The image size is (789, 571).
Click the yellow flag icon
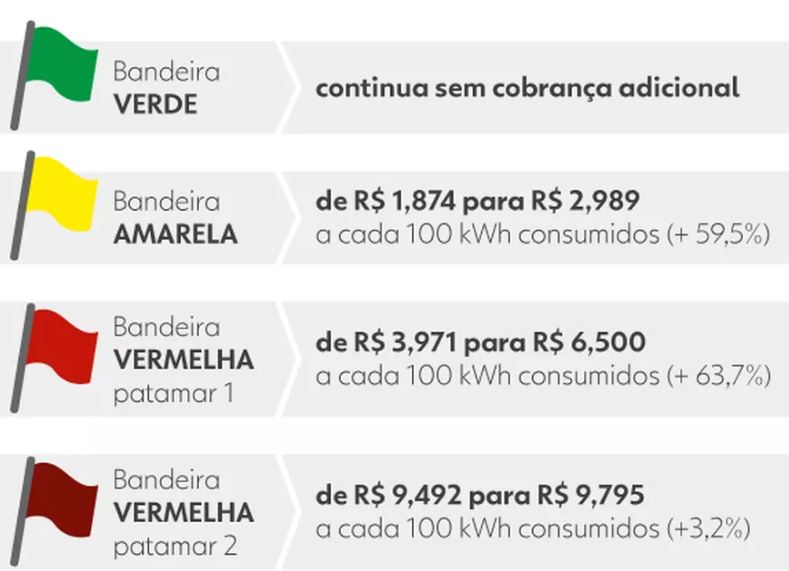point(54,205)
